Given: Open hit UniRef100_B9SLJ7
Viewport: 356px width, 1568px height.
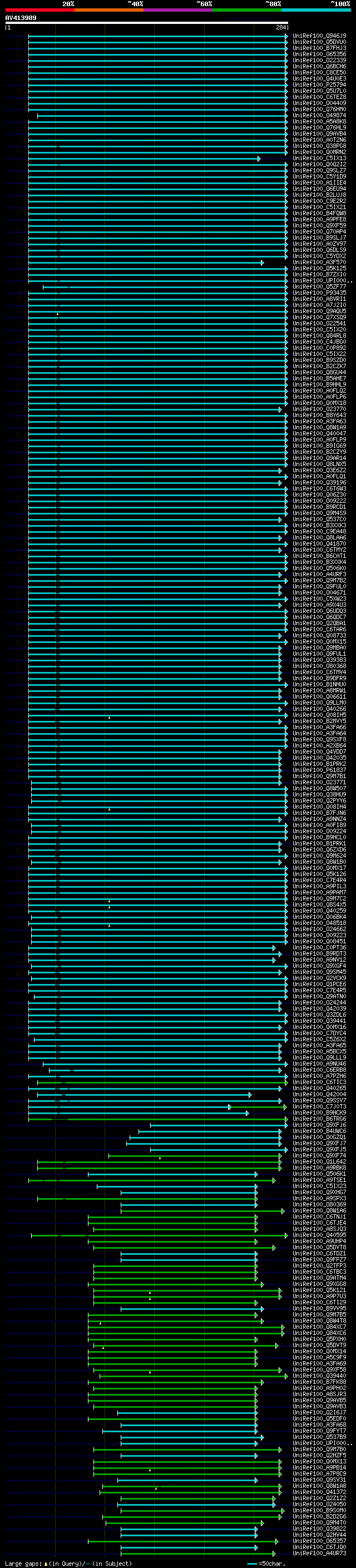Looking at the screenshot, I should pos(319,238).
